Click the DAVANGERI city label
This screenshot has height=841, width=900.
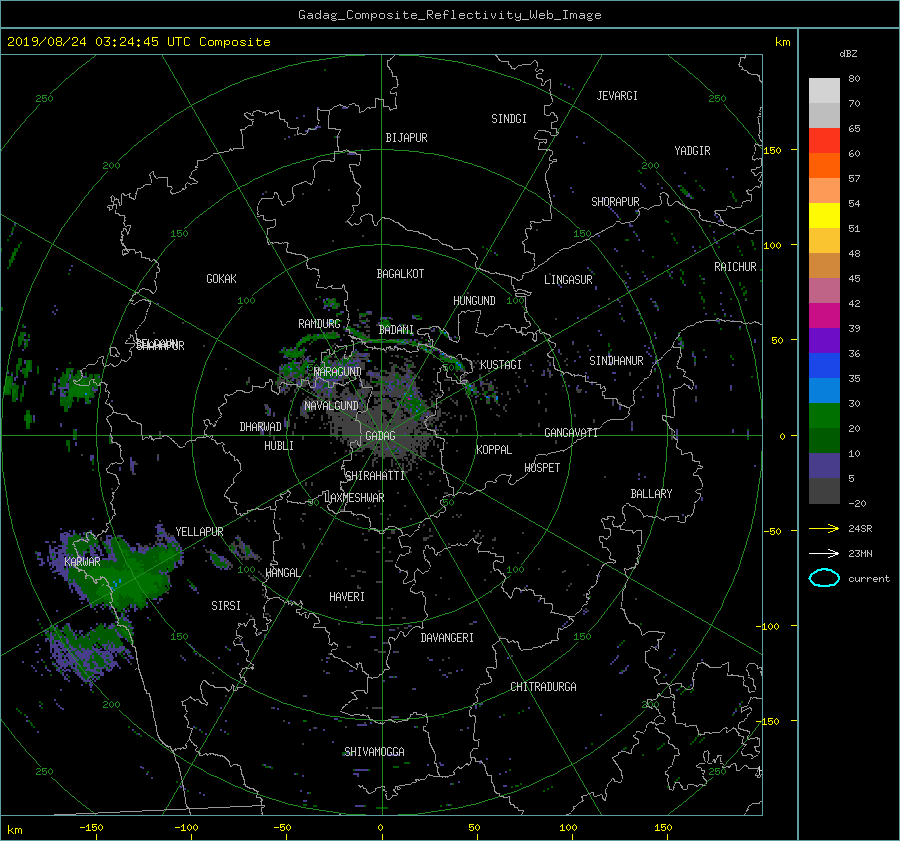(447, 638)
